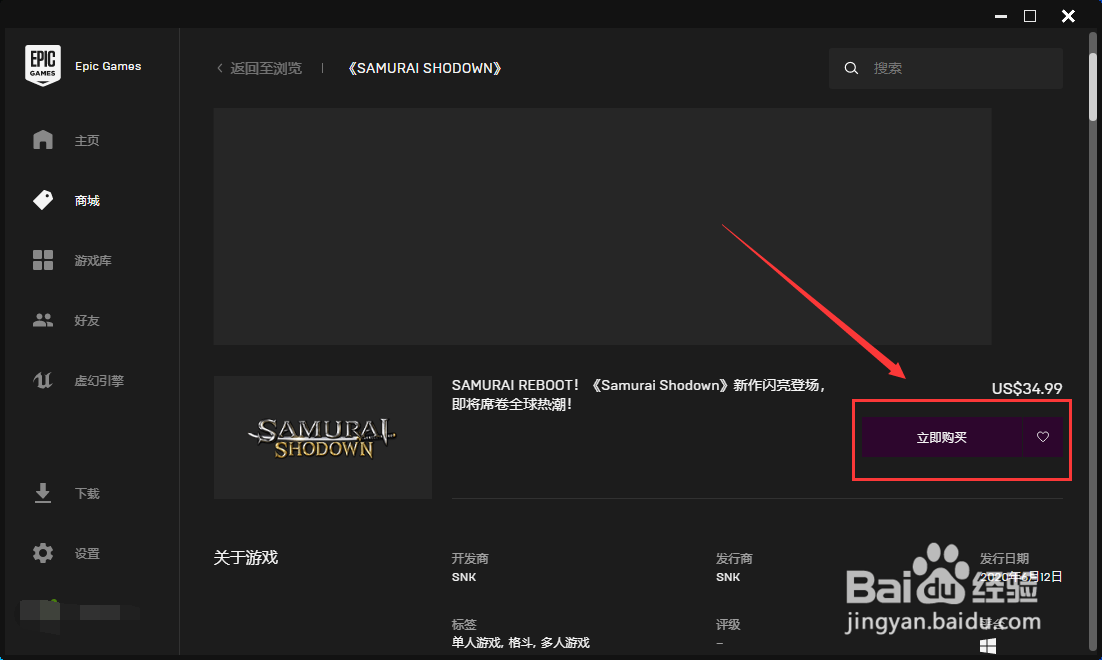This screenshot has width=1102, height=660.
Task: Click the large game media banner
Action: pyautogui.click(x=602, y=226)
